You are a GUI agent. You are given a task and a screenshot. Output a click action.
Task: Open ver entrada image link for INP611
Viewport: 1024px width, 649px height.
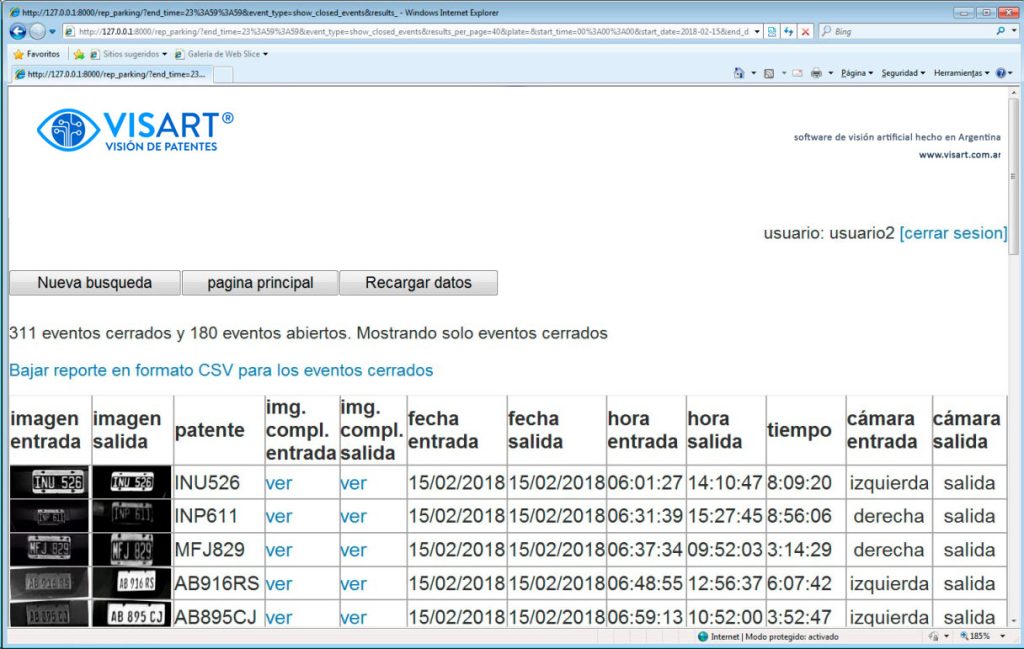coord(279,516)
